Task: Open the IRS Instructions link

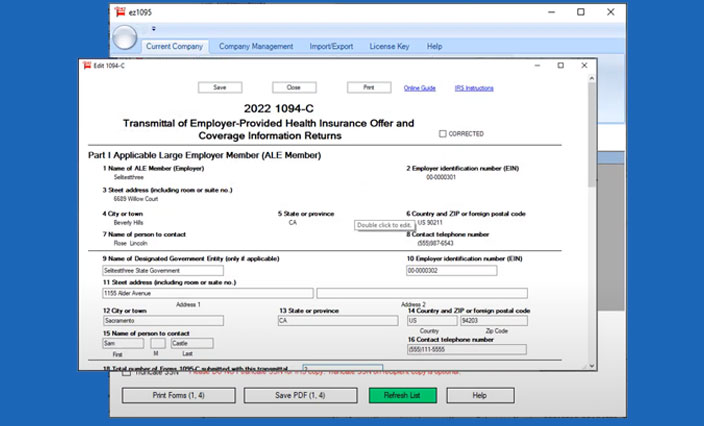Action: tap(474, 88)
